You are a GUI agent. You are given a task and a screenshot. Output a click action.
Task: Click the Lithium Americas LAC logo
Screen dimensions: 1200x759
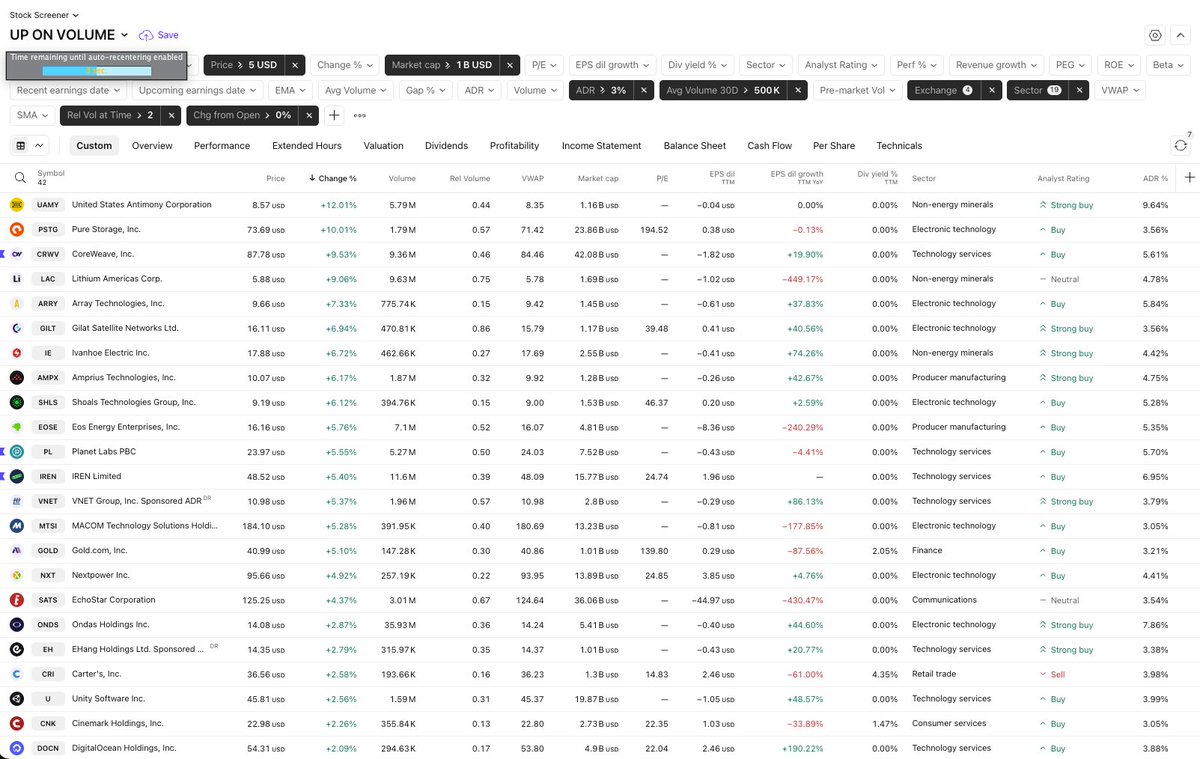coord(17,279)
